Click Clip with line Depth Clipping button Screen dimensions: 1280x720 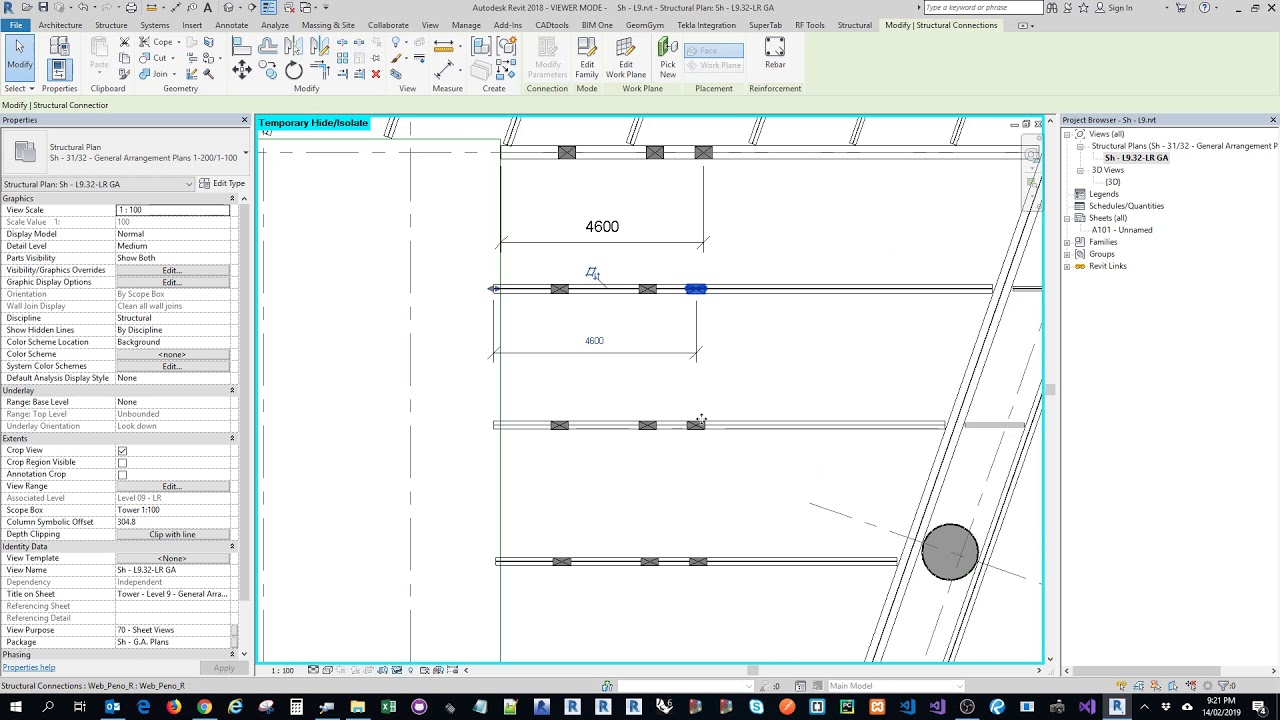pos(172,534)
